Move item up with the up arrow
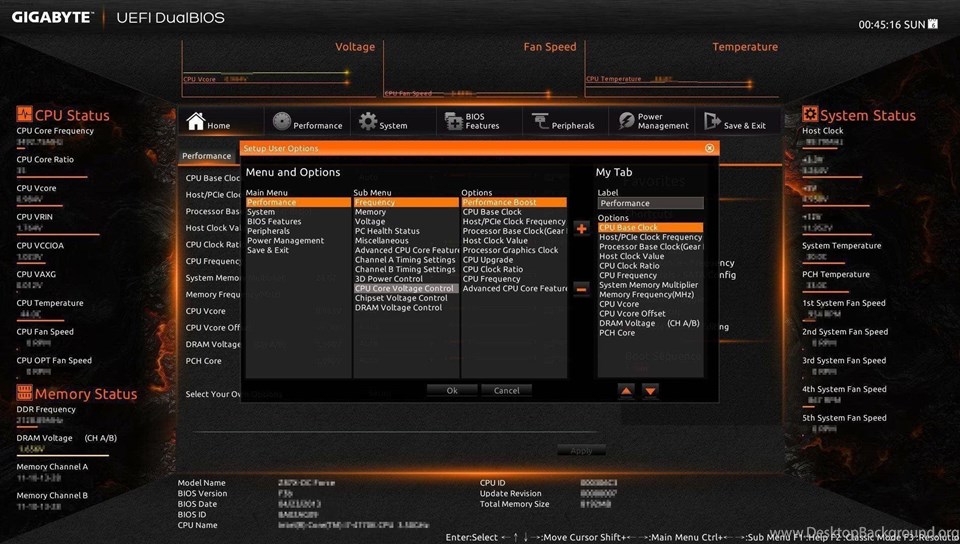The height and width of the screenshot is (544, 960). pos(626,390)
